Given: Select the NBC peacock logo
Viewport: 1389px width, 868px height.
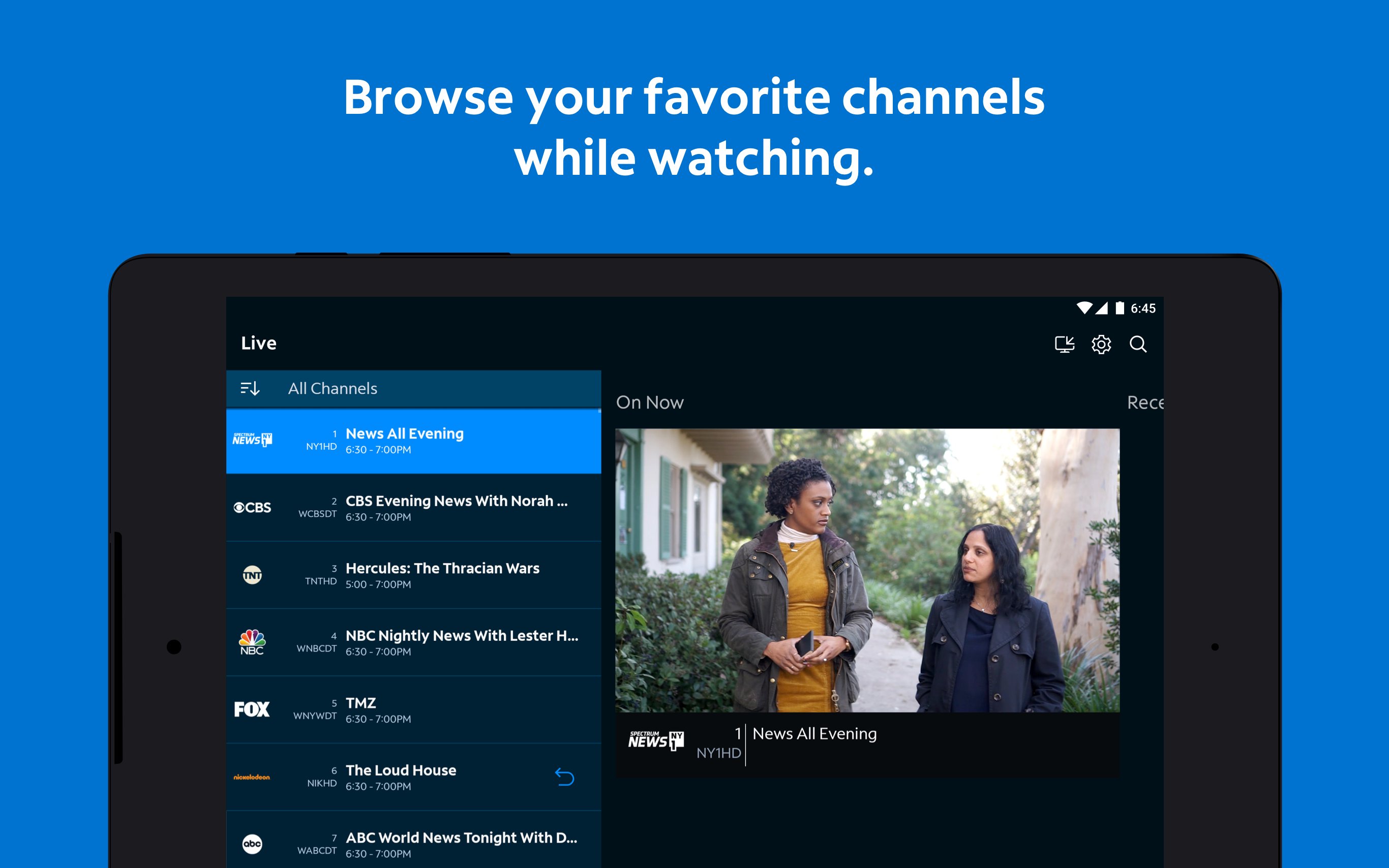Looking at the screenshot, I should (253, 641).
